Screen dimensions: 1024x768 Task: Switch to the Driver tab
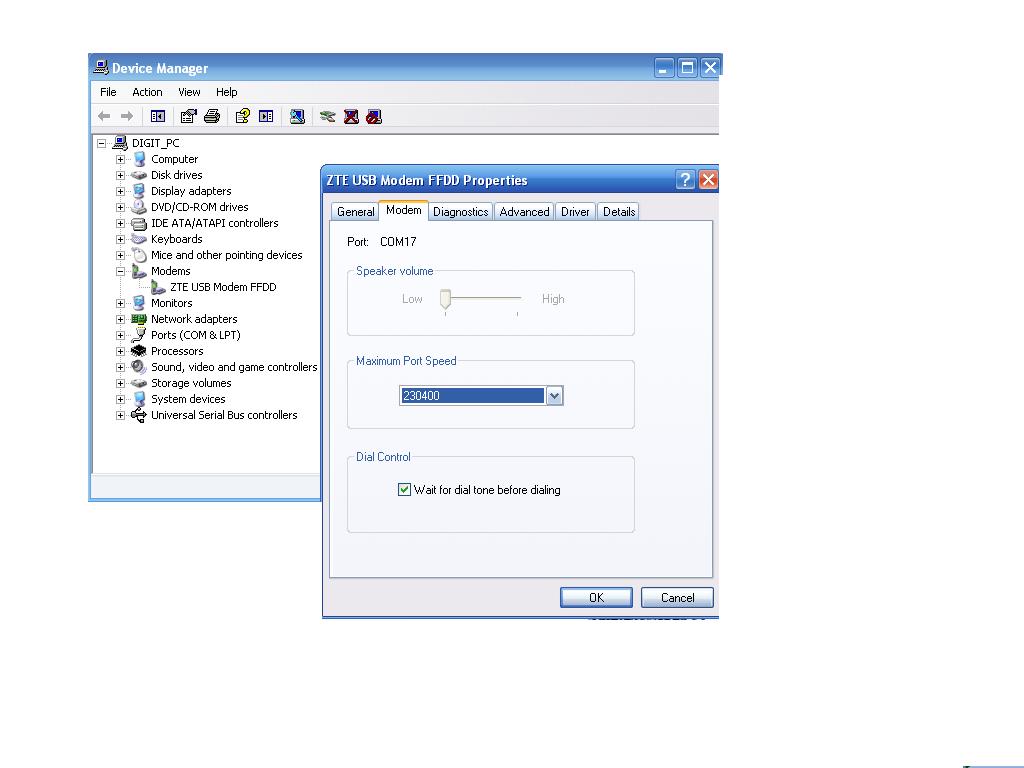coord(575,212)
